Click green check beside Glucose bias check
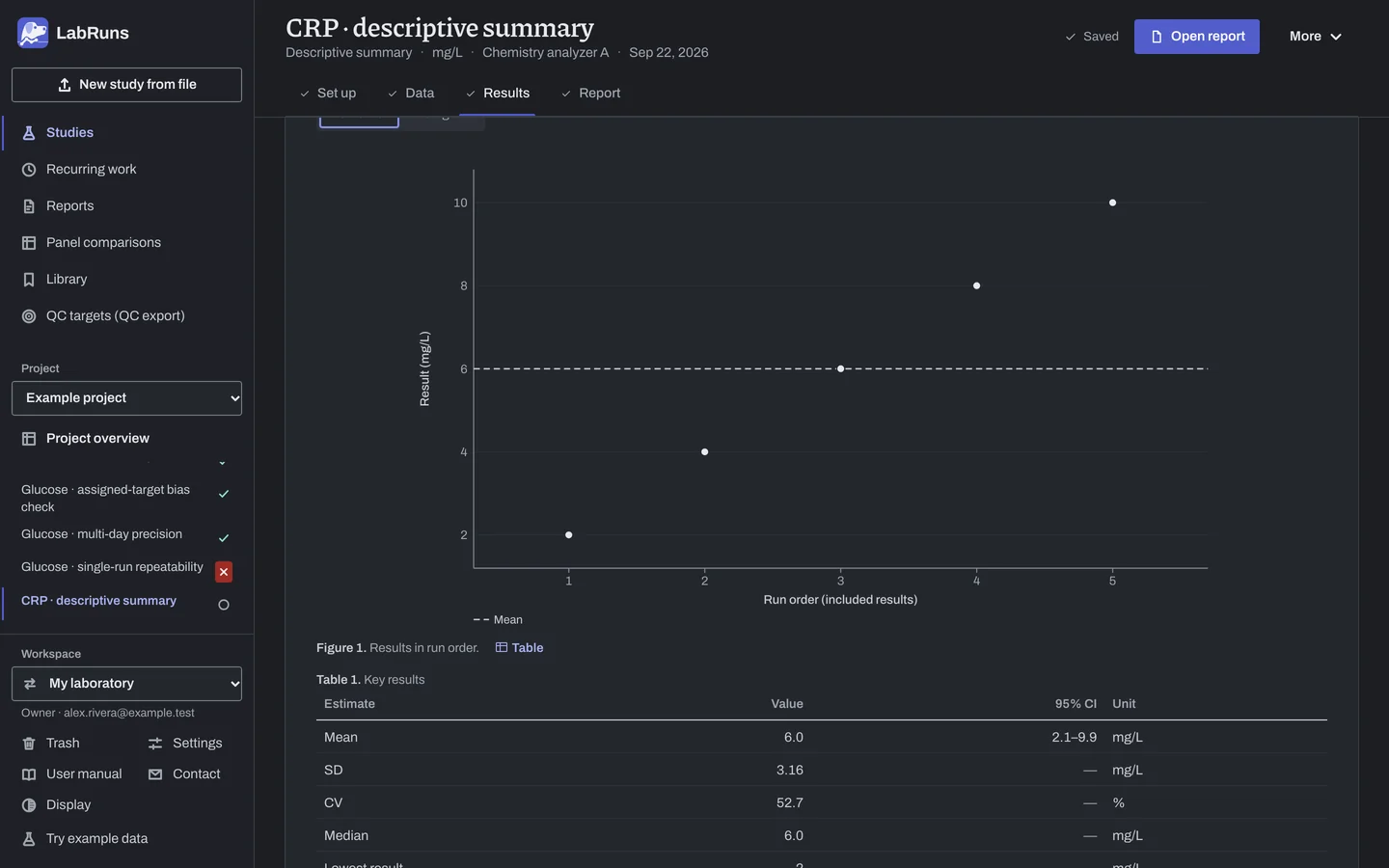Viewport: 1389px width, 868px height. 224,494
